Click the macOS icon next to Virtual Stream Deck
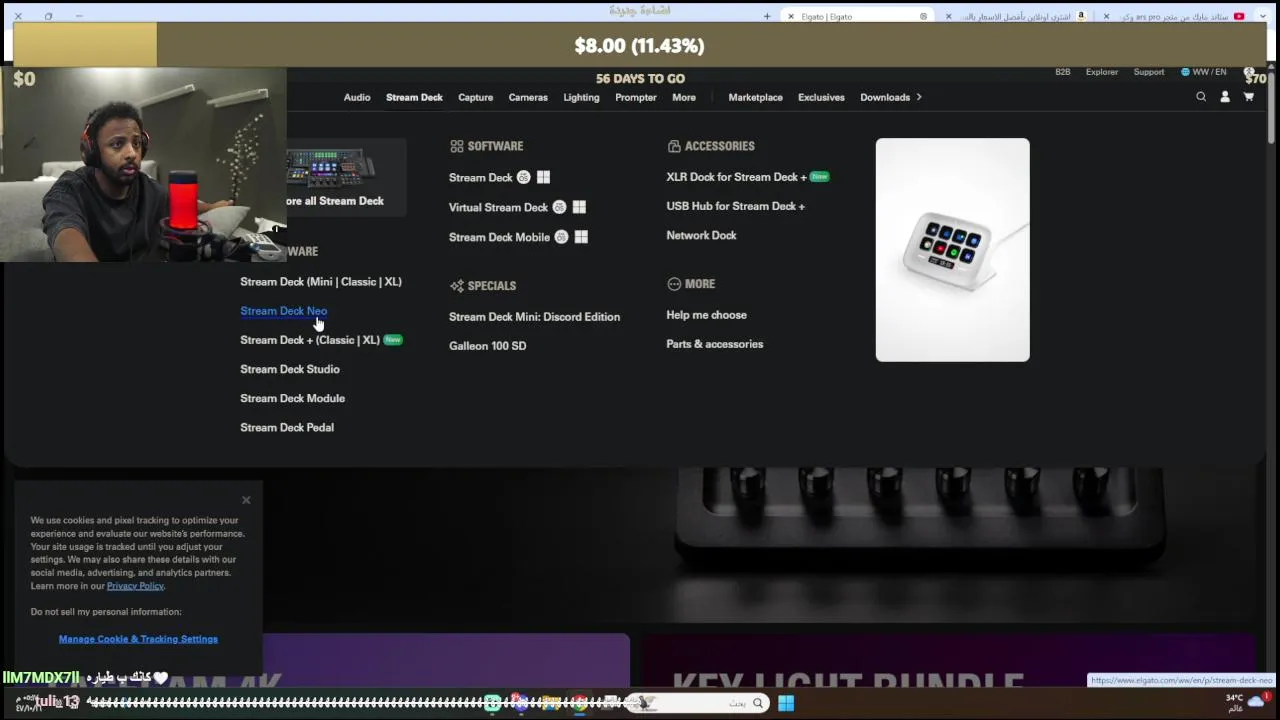 (x=559, y=207)
